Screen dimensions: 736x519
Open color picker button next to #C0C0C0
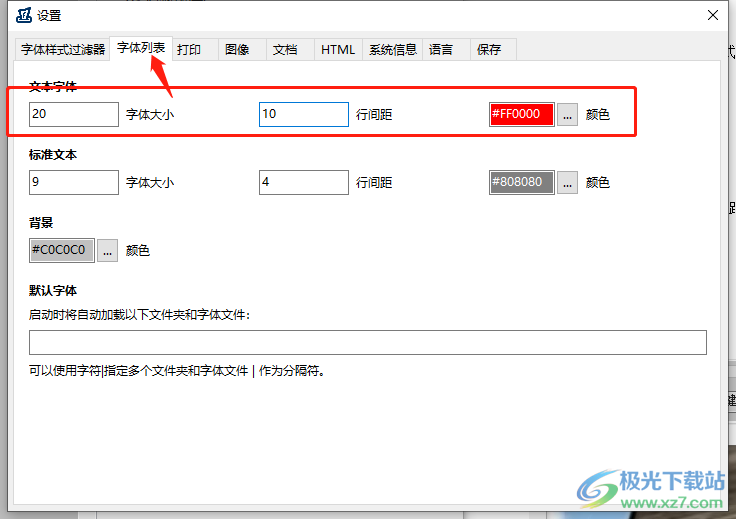tap(107, 251)
